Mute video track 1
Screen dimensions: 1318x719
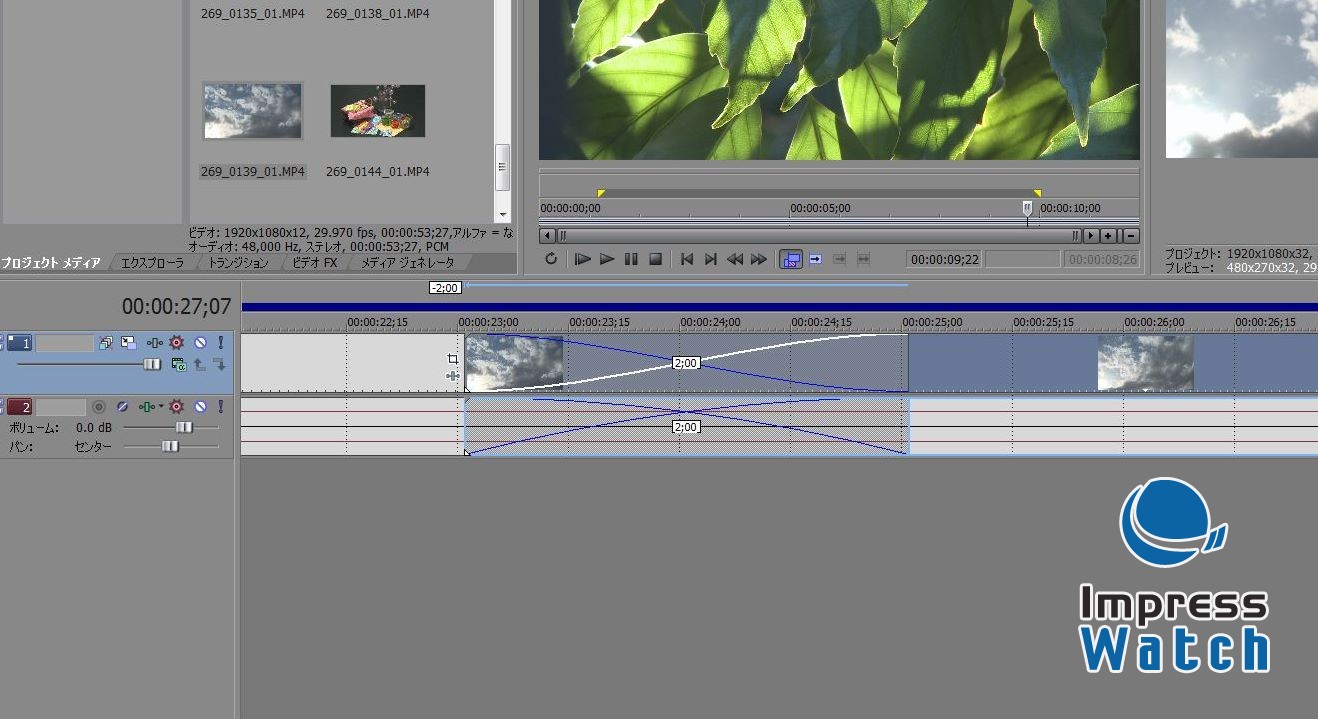pos(200,342)
